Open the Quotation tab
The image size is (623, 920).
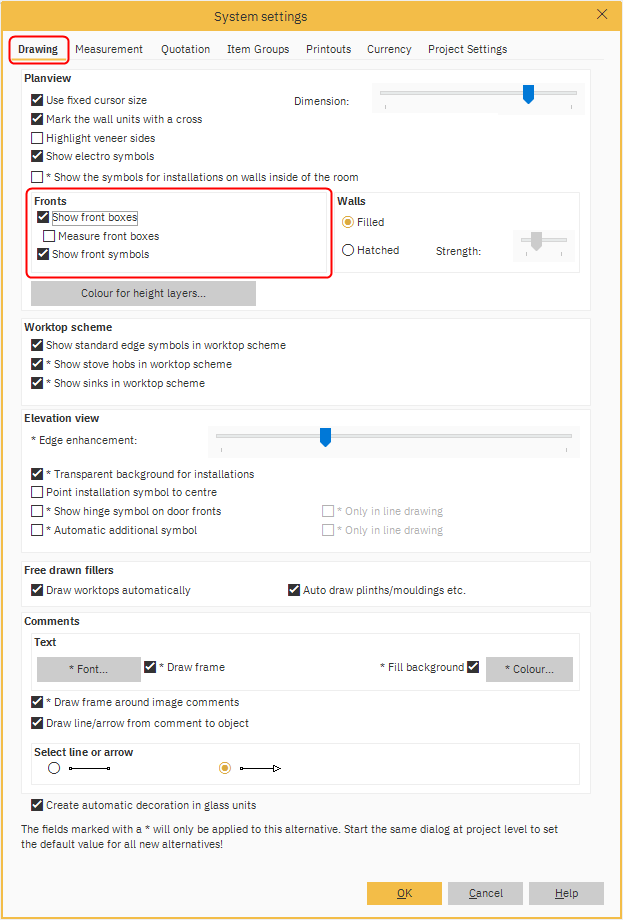coord(185,49)
